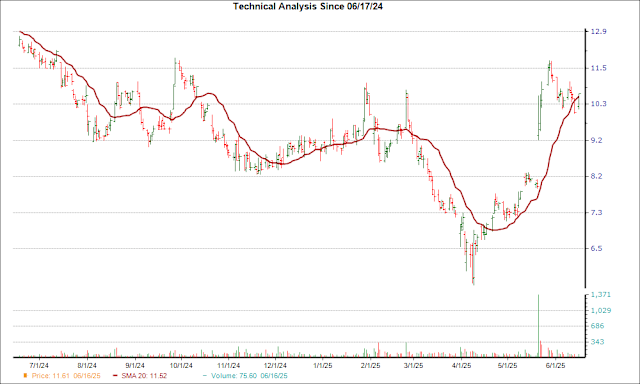Click the orange Price legend marker
The width and height of the screenshot is (640, 384).
[26, 375]
